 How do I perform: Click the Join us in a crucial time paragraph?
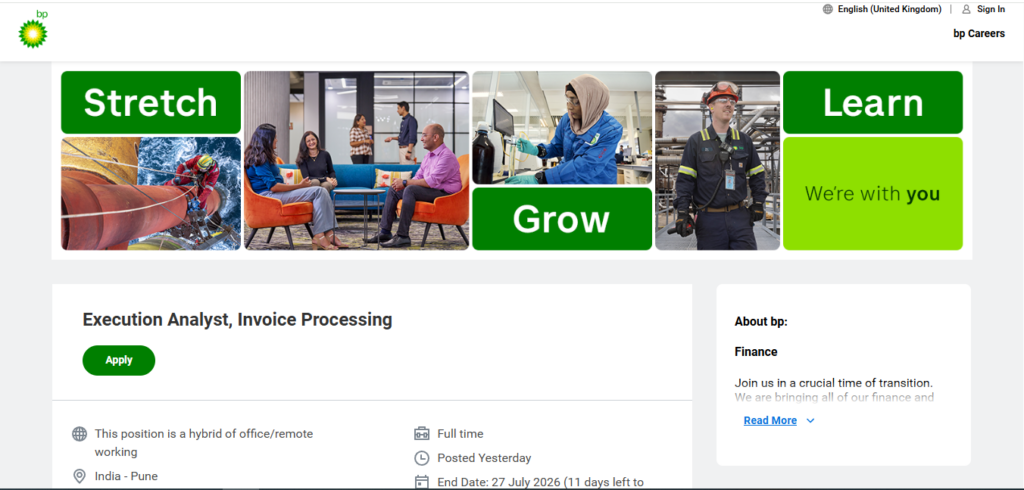(x=834, y=390)
